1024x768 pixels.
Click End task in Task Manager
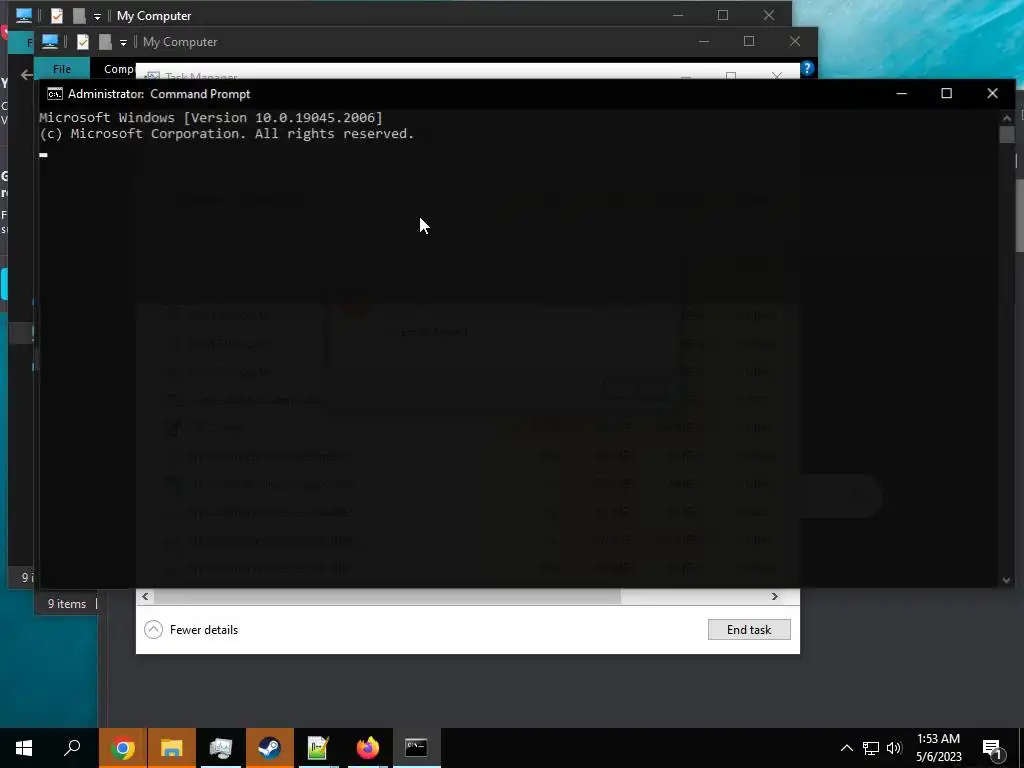click(749, 630)
